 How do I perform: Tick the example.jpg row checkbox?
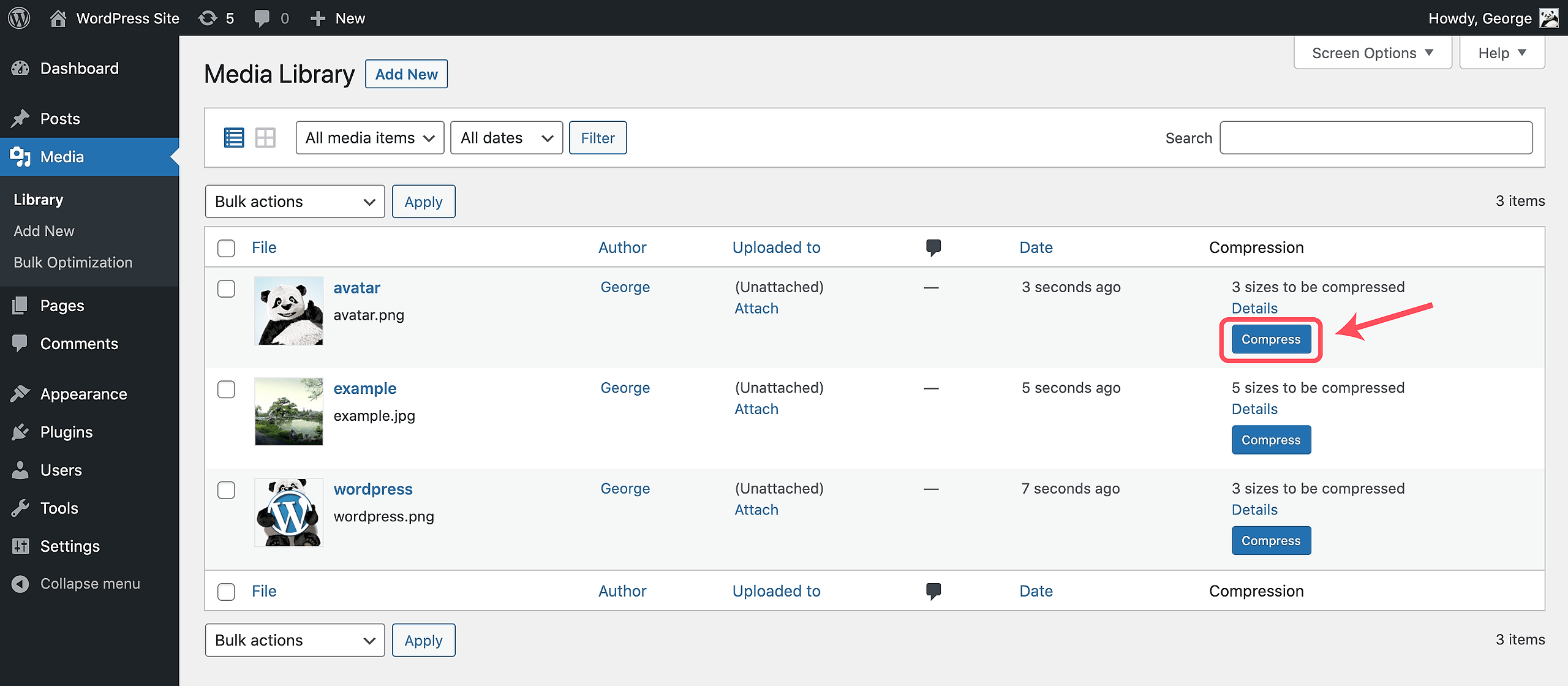tap(226, 390)
